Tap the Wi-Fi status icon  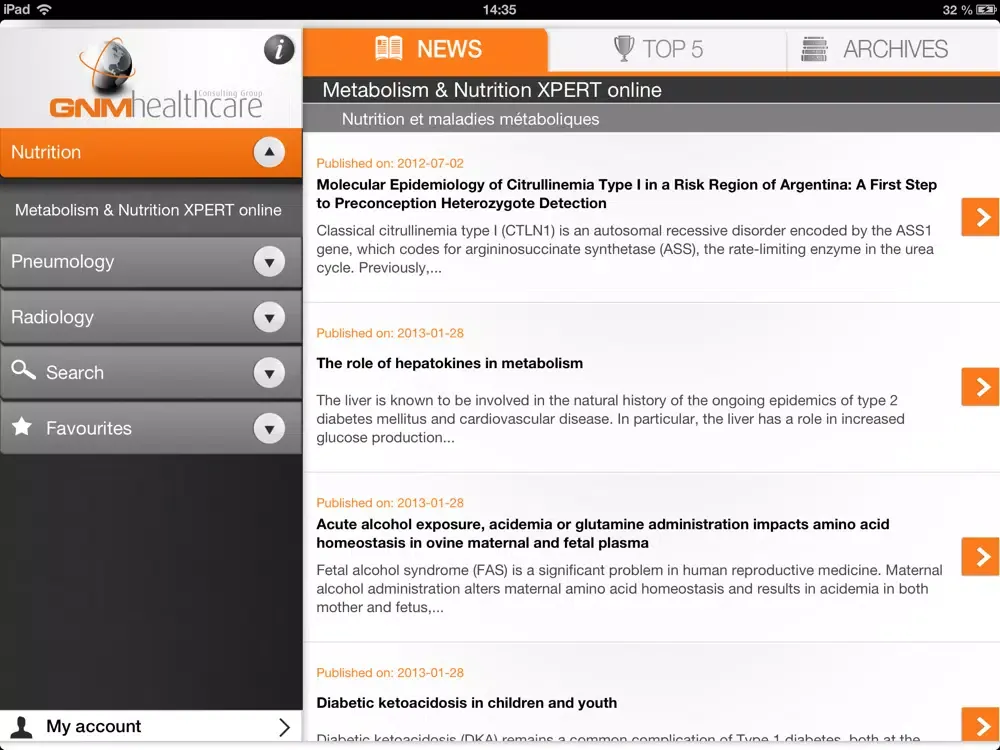pos(44,10)
